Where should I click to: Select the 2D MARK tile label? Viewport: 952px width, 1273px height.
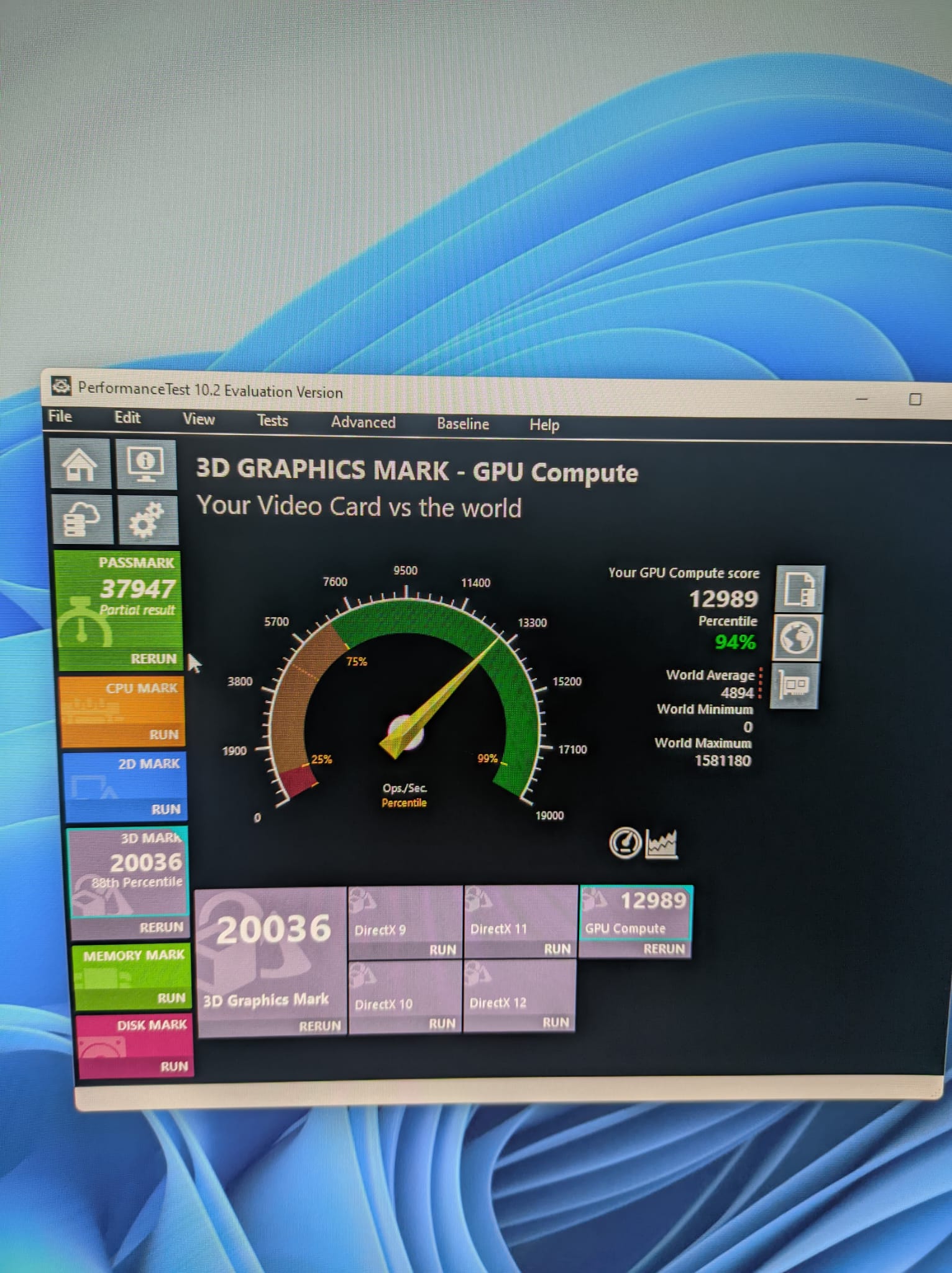149,763
